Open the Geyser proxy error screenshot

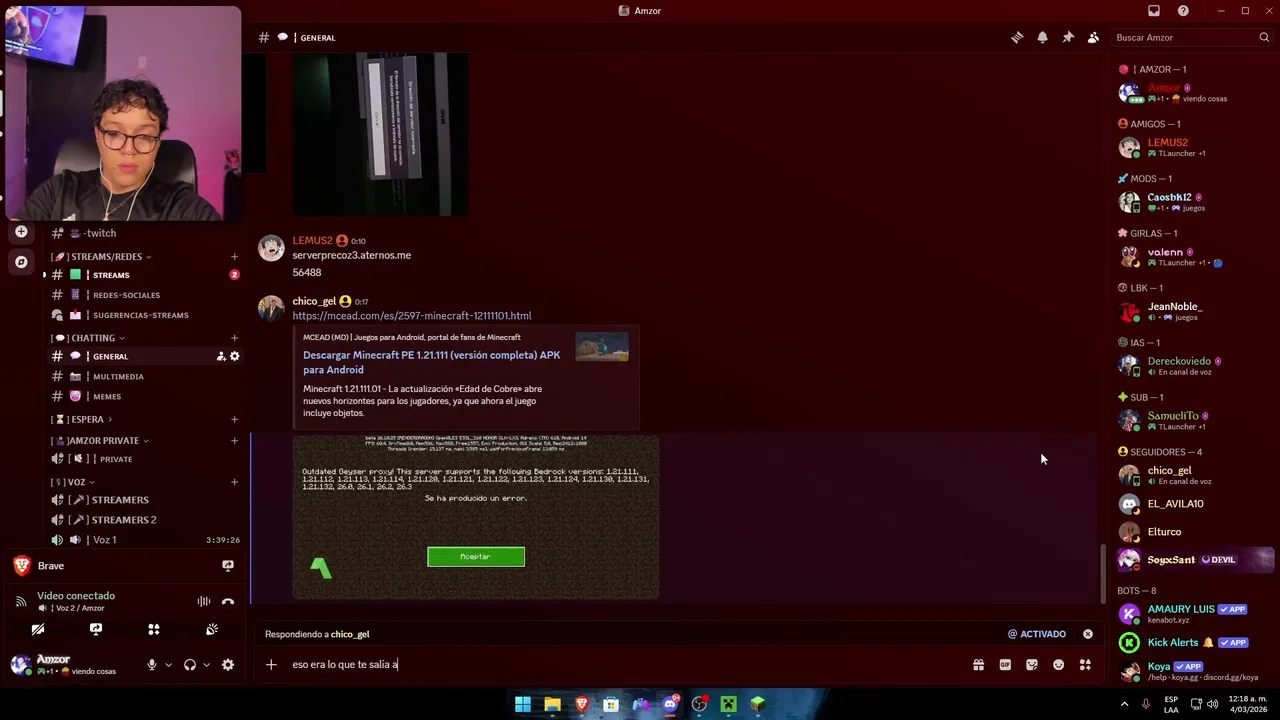pyautogui.click(x=476, y=517)
